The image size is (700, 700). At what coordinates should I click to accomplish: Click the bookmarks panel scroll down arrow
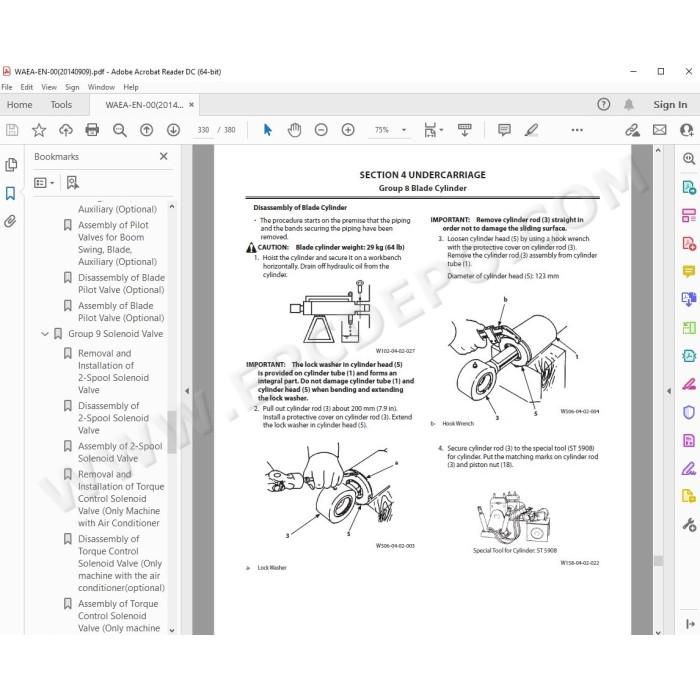click(172, 630)
